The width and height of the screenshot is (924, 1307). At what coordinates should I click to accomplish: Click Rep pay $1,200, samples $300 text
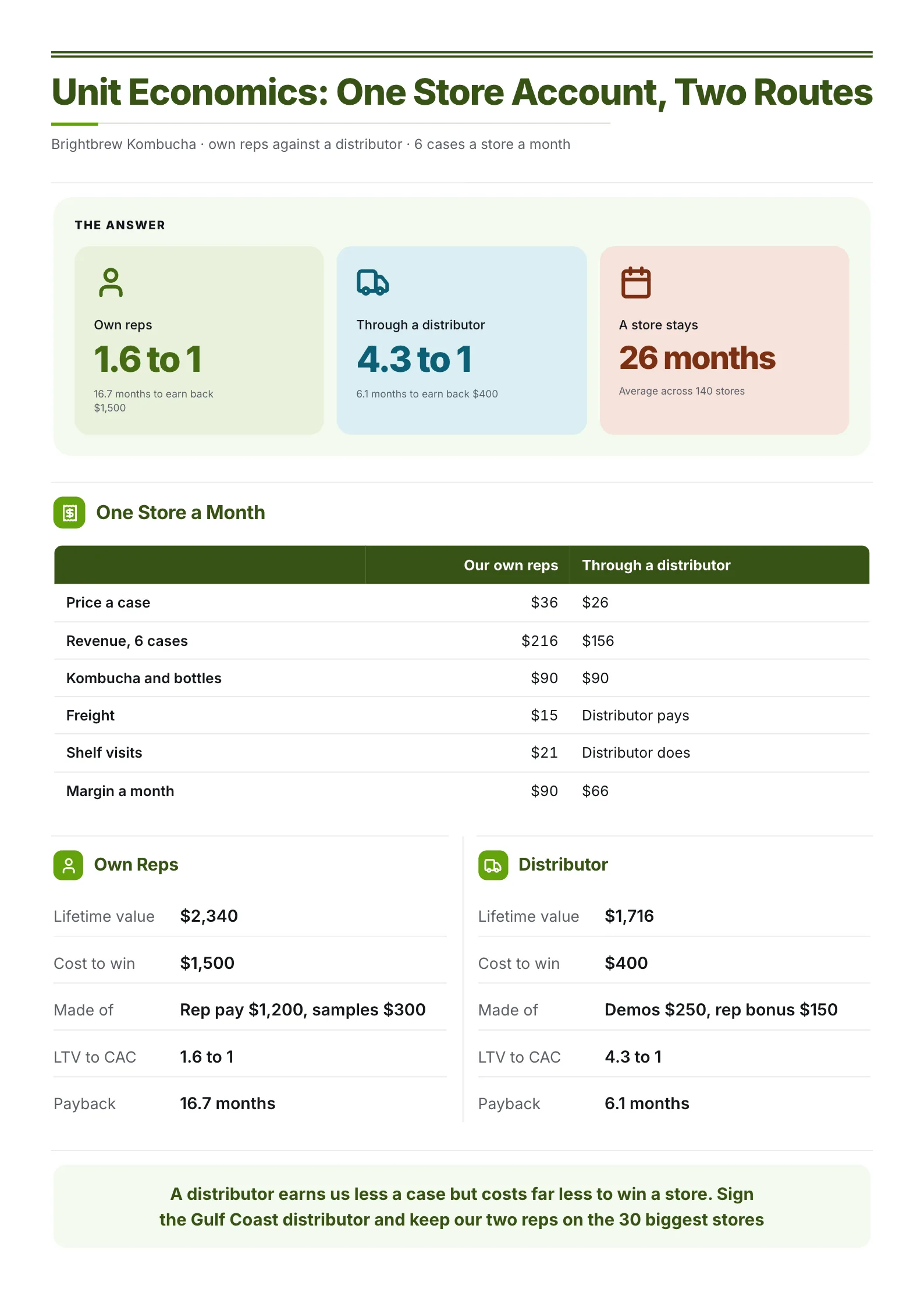click(x=303, y=1010)
